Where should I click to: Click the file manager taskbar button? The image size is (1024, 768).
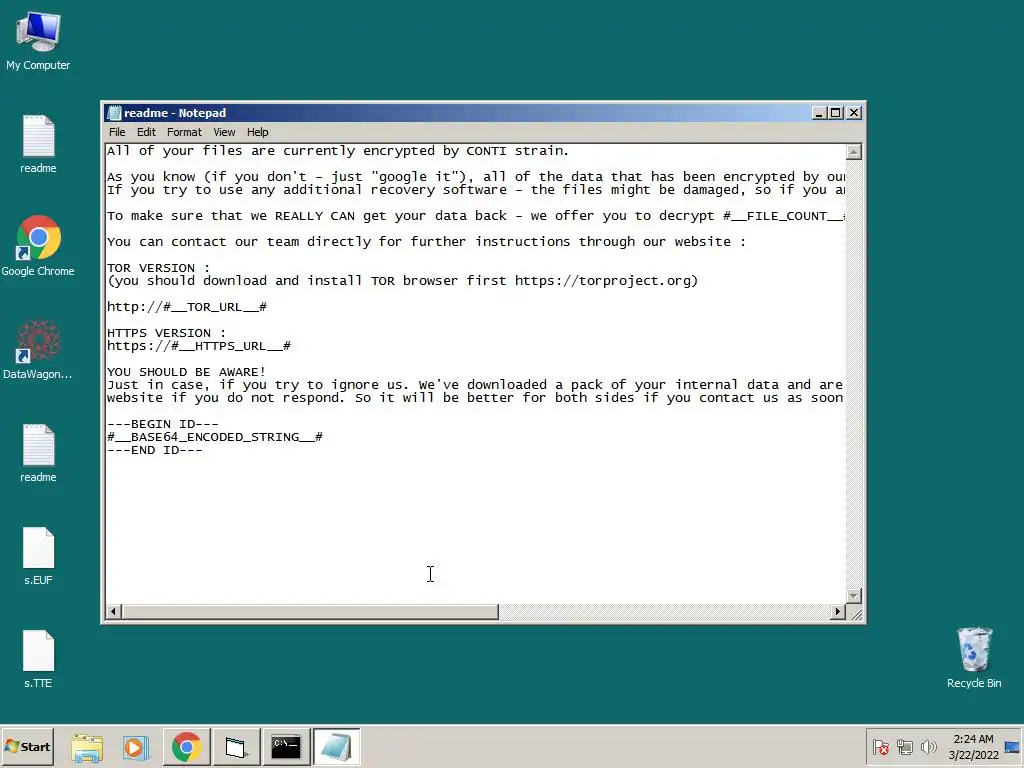point(236,746)
